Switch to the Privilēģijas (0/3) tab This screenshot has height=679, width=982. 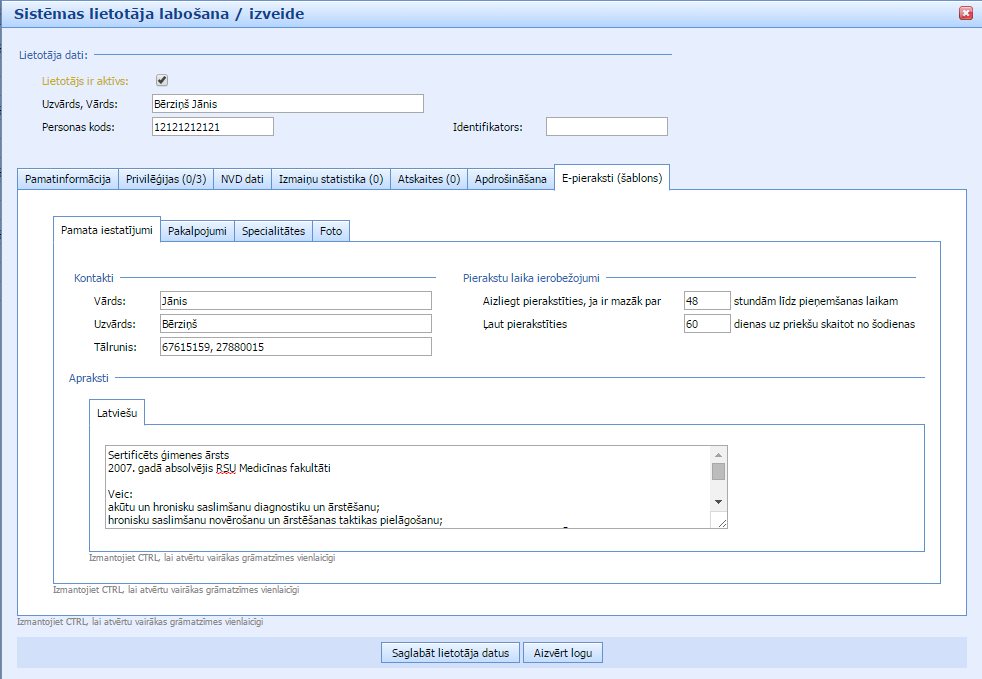point(166,179)
